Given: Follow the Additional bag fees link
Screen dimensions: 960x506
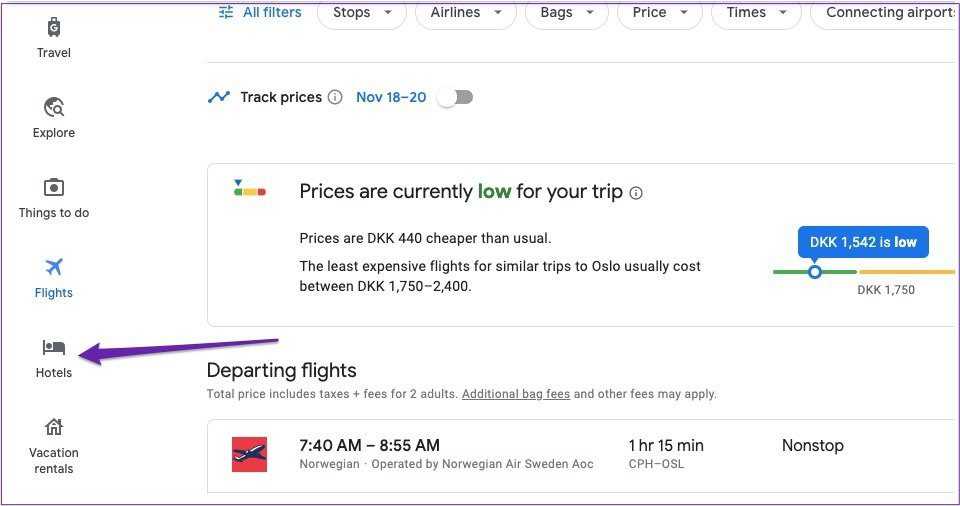Looking at the screenshot, I should point(515,394).
